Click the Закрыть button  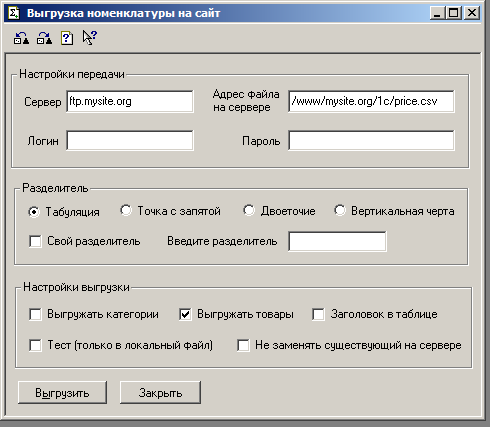160,393
